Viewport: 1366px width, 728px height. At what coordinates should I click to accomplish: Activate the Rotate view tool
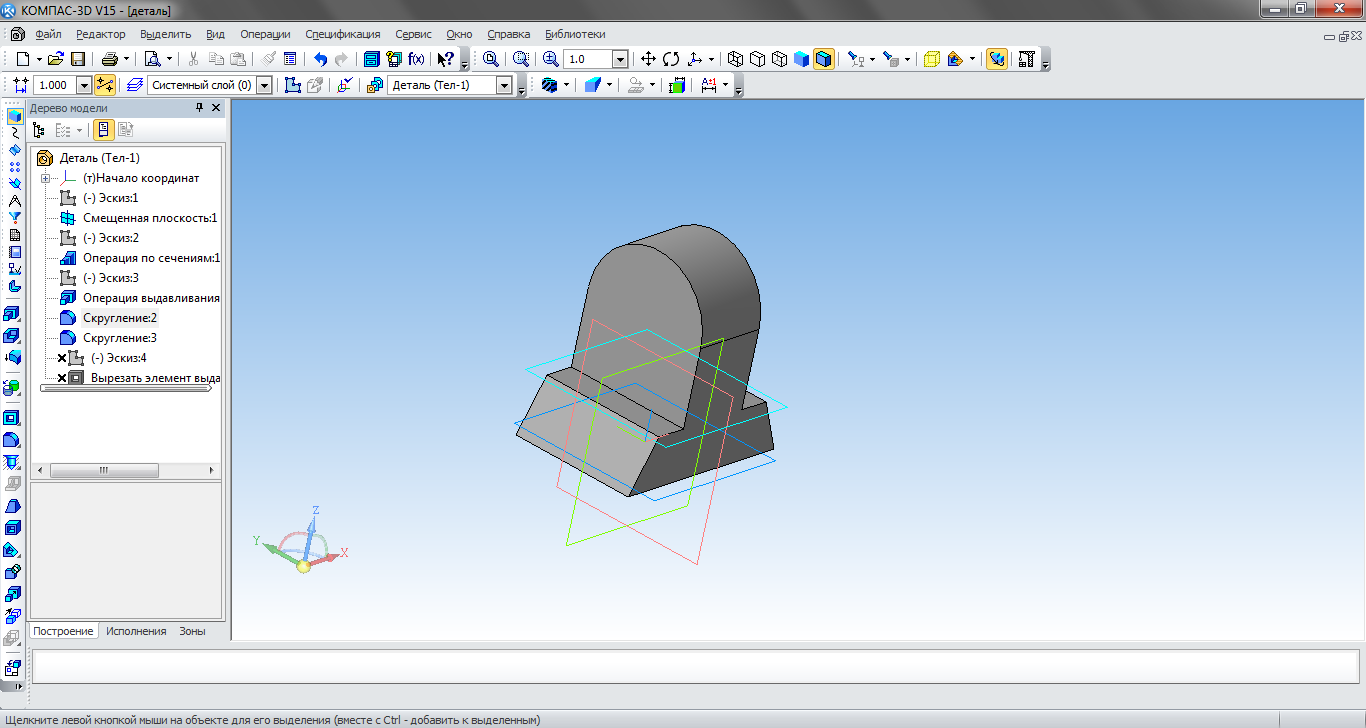click(x=671, y=59)
